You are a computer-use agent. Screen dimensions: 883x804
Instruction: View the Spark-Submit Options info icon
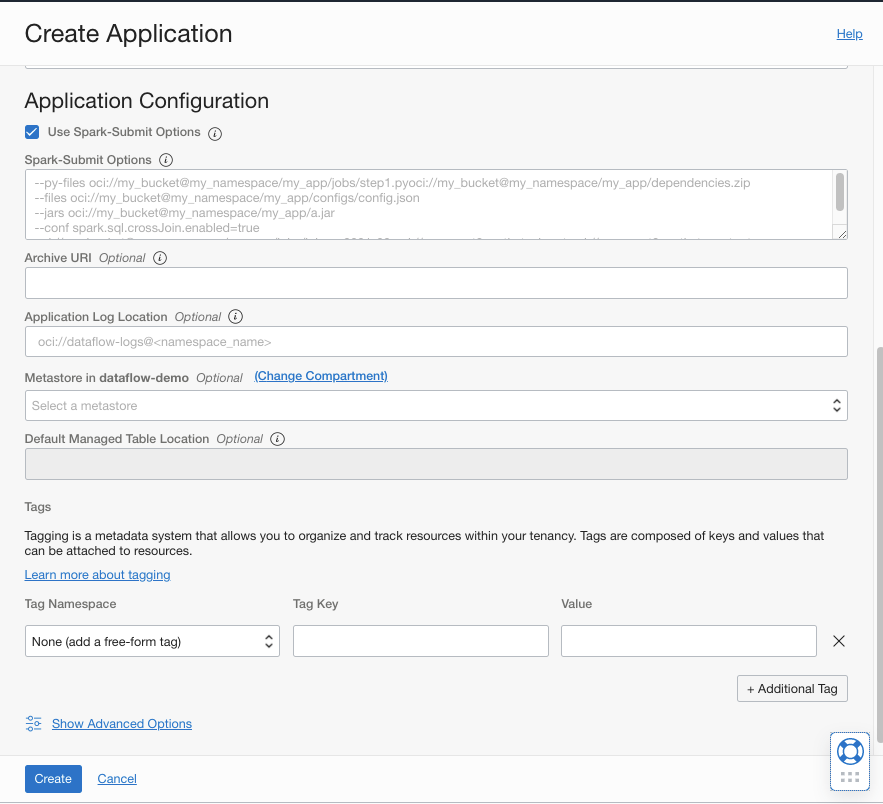tap(166, 160)
